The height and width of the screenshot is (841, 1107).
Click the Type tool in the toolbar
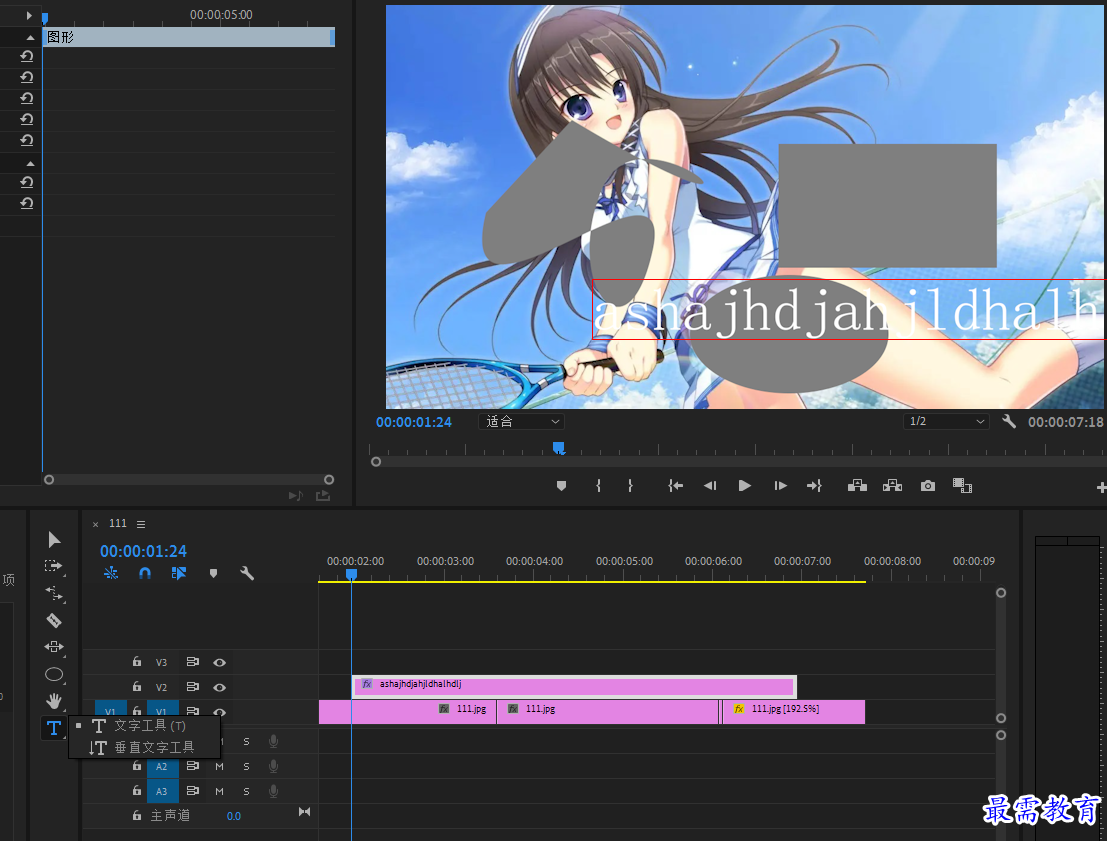click(x=54, y=728)
